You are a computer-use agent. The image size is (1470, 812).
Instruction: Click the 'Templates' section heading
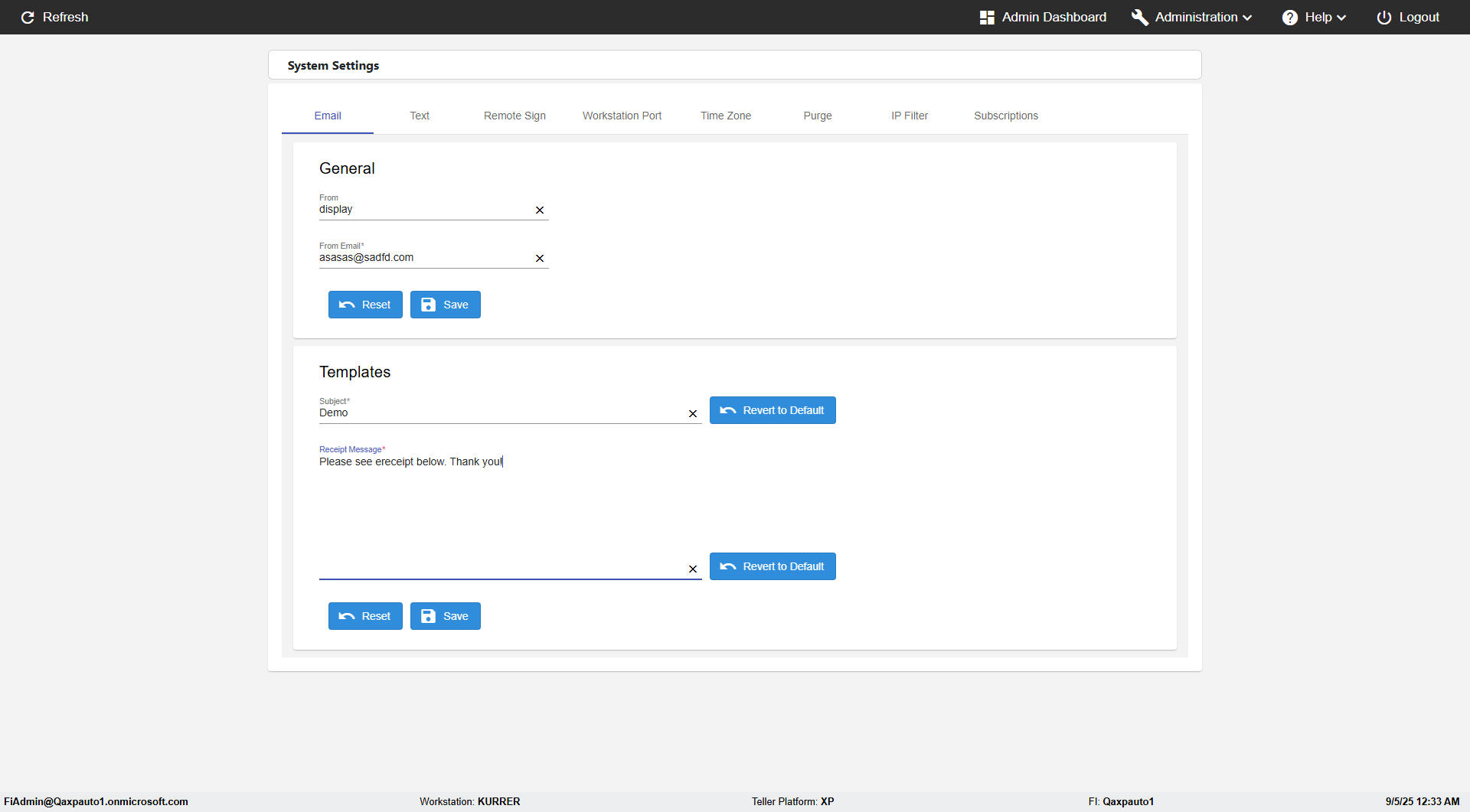354,372
